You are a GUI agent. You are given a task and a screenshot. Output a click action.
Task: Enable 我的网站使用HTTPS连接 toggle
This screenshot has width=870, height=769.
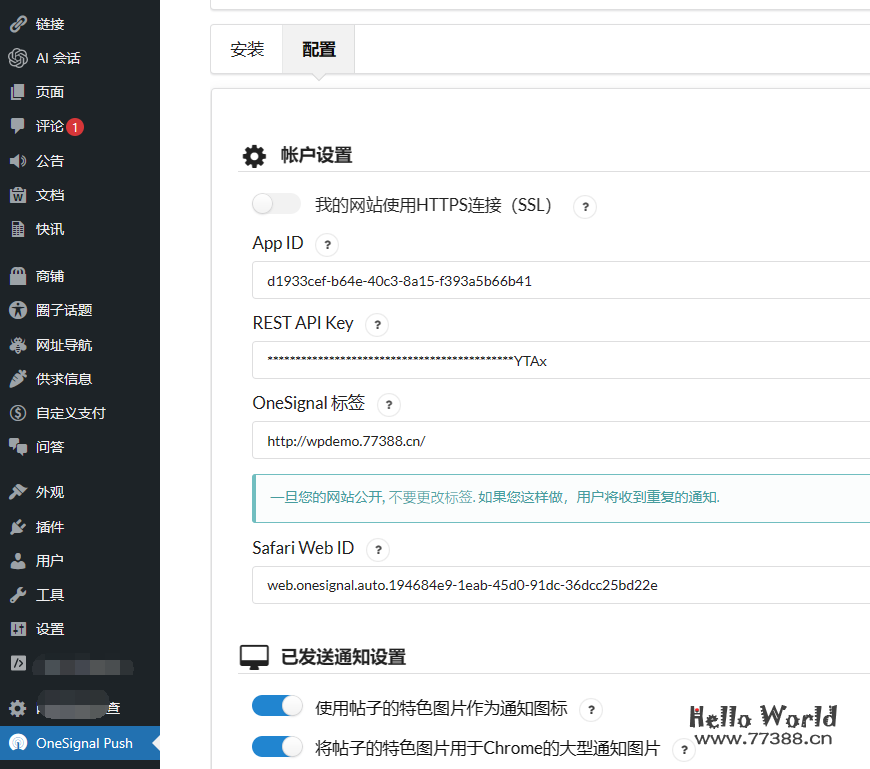pyautogui.click(x=276, y=204)
